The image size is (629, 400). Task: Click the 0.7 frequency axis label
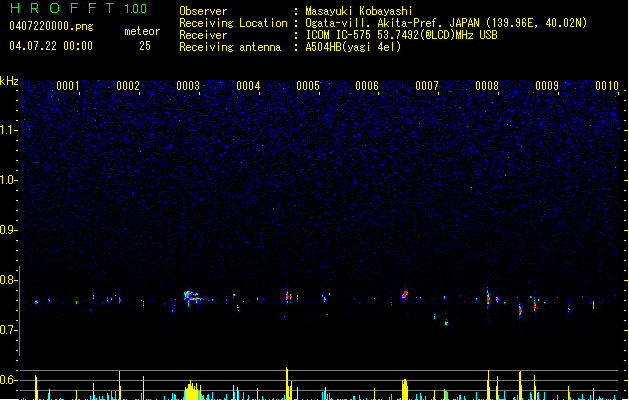[9, 330]
